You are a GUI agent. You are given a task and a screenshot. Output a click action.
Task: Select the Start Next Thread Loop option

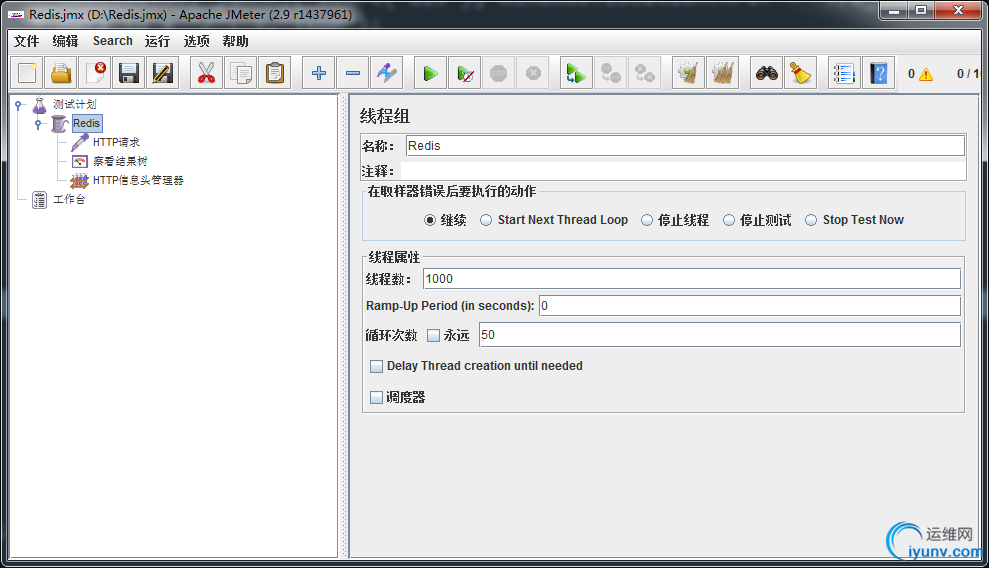click(486, 220)
